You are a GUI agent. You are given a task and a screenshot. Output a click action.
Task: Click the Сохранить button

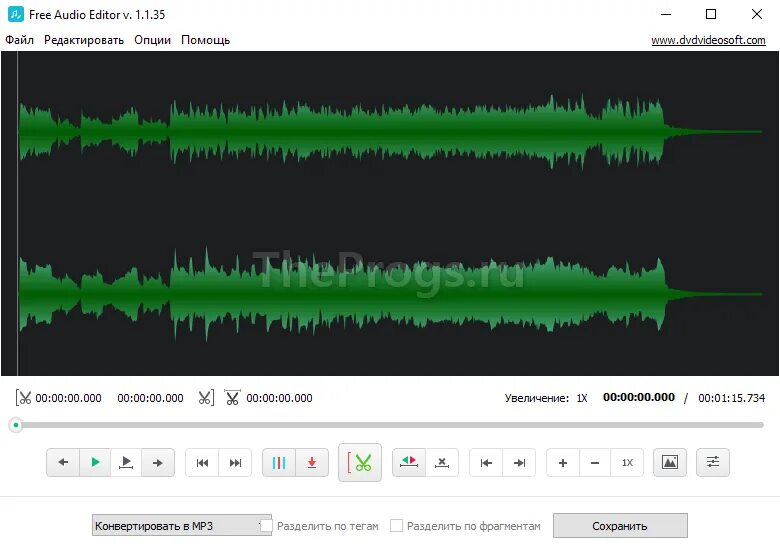620,526
